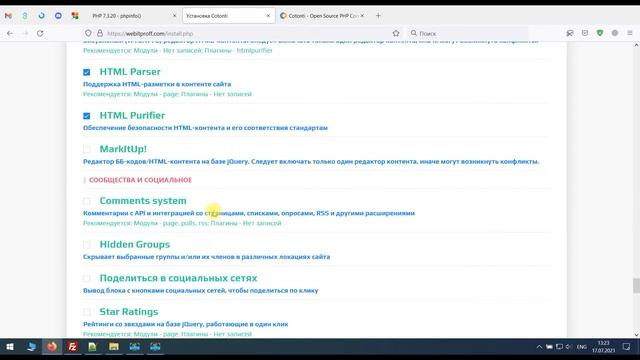The width and height of the screenshot is (640, 360).
Task: Click the HTML Purifier heading
Action: pos(132,116)
